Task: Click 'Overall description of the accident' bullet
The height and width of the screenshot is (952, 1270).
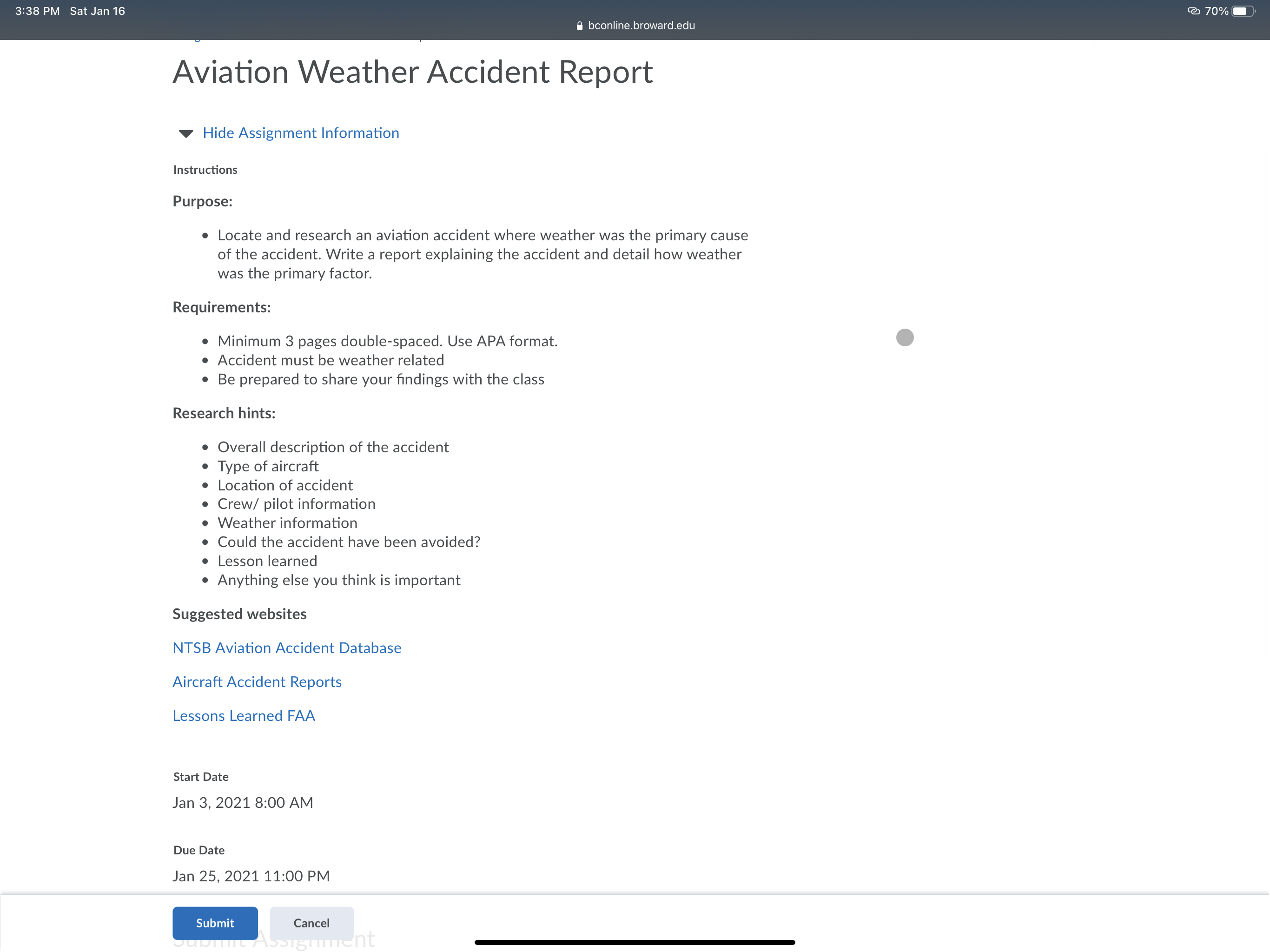Action: 333,447
